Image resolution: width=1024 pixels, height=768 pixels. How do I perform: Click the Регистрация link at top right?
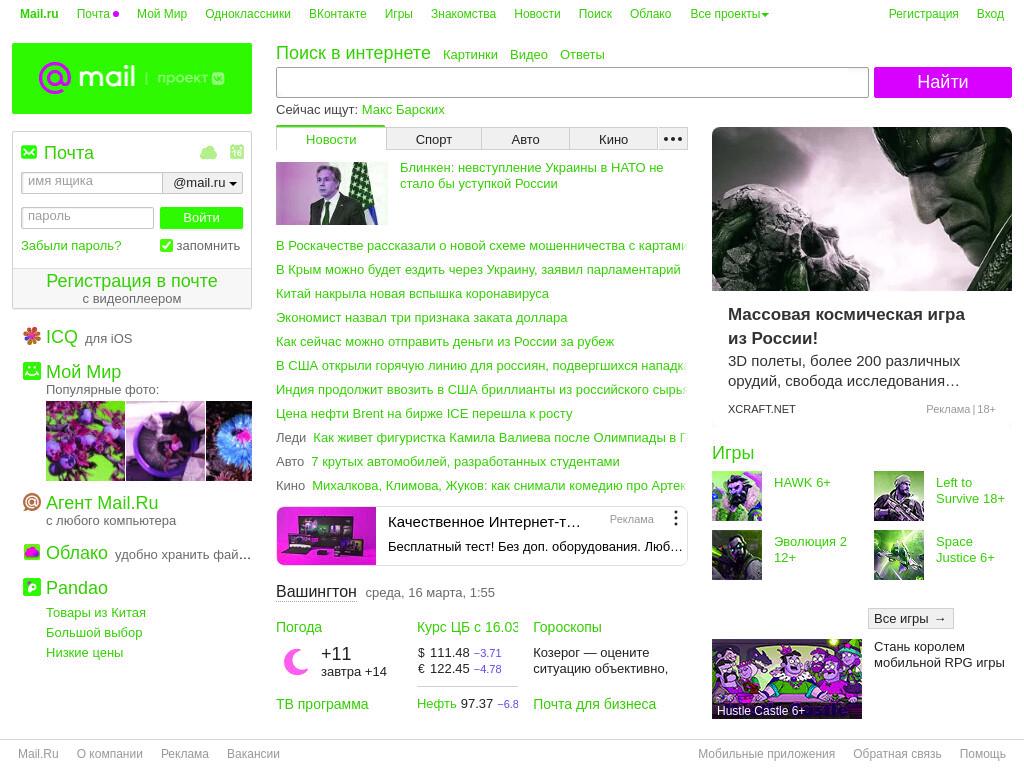923,14
